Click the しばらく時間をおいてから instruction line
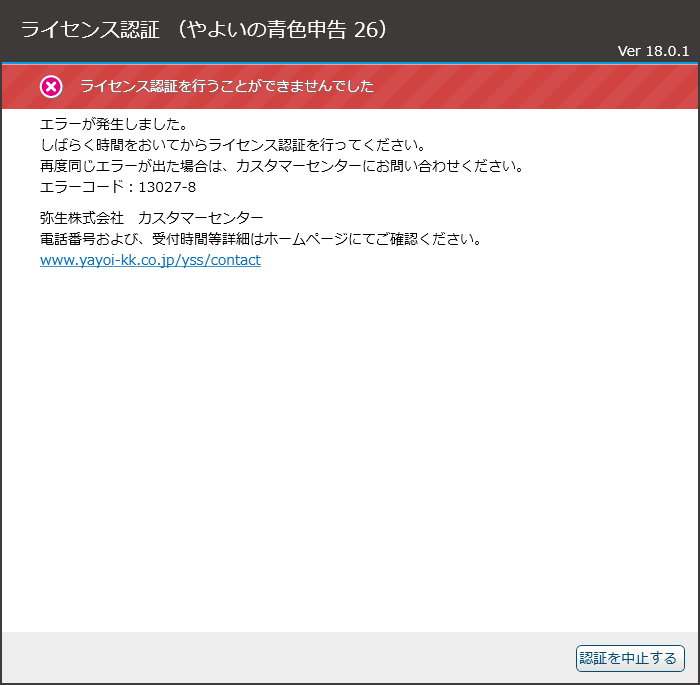 (233, 145)
